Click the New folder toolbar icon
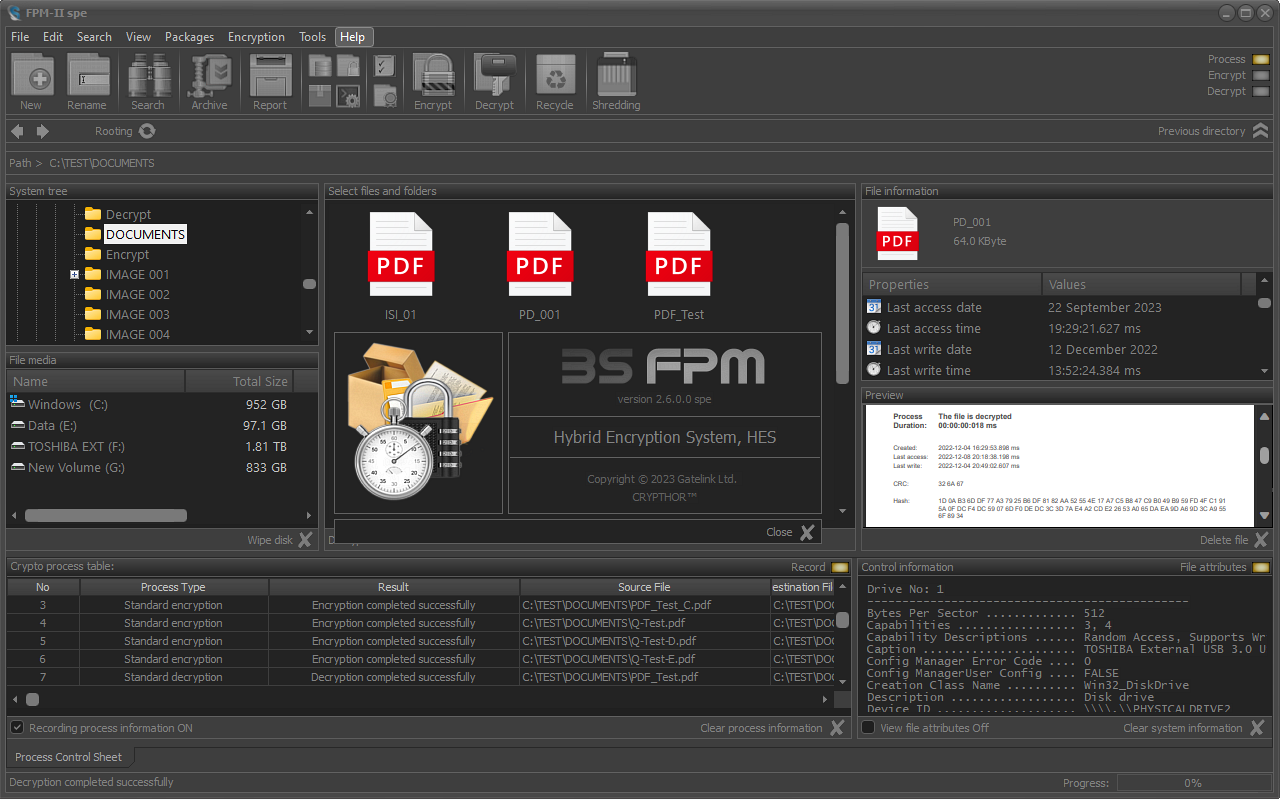 (x=33, y=75)
